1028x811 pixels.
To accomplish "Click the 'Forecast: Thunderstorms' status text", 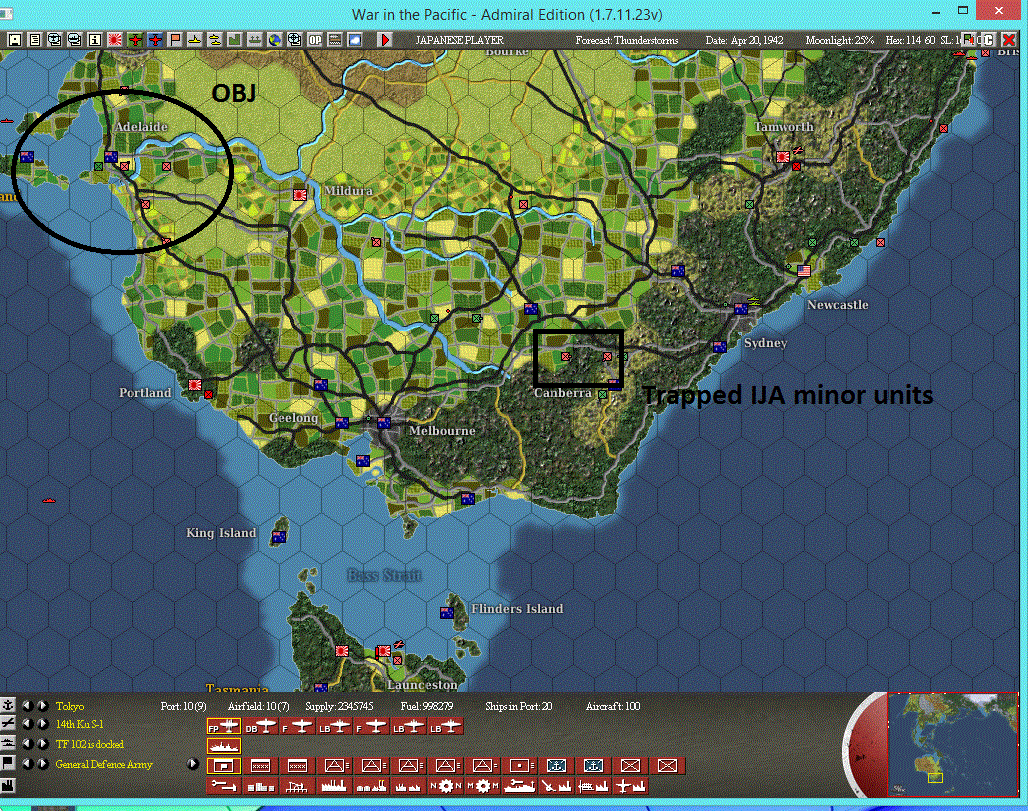I will point(627,40).
